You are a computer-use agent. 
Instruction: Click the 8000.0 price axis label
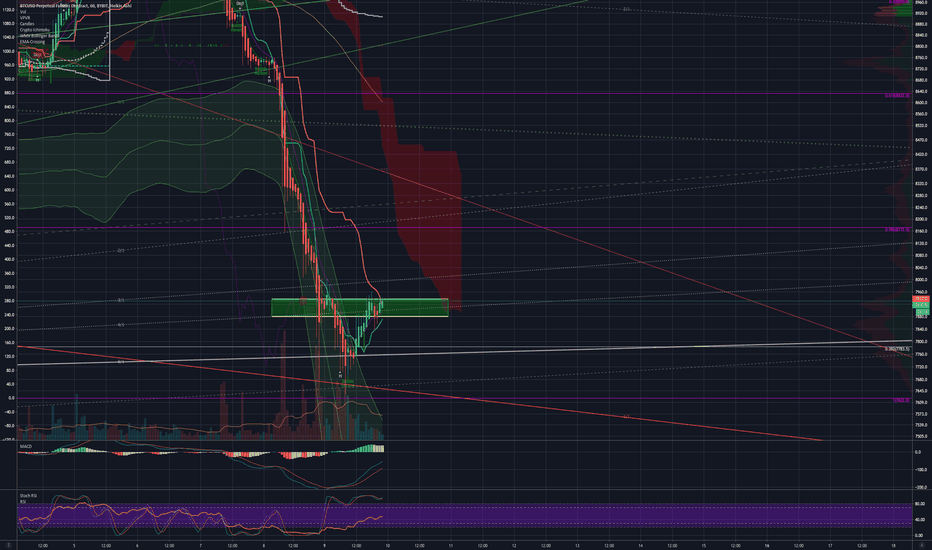pos(921,279)
